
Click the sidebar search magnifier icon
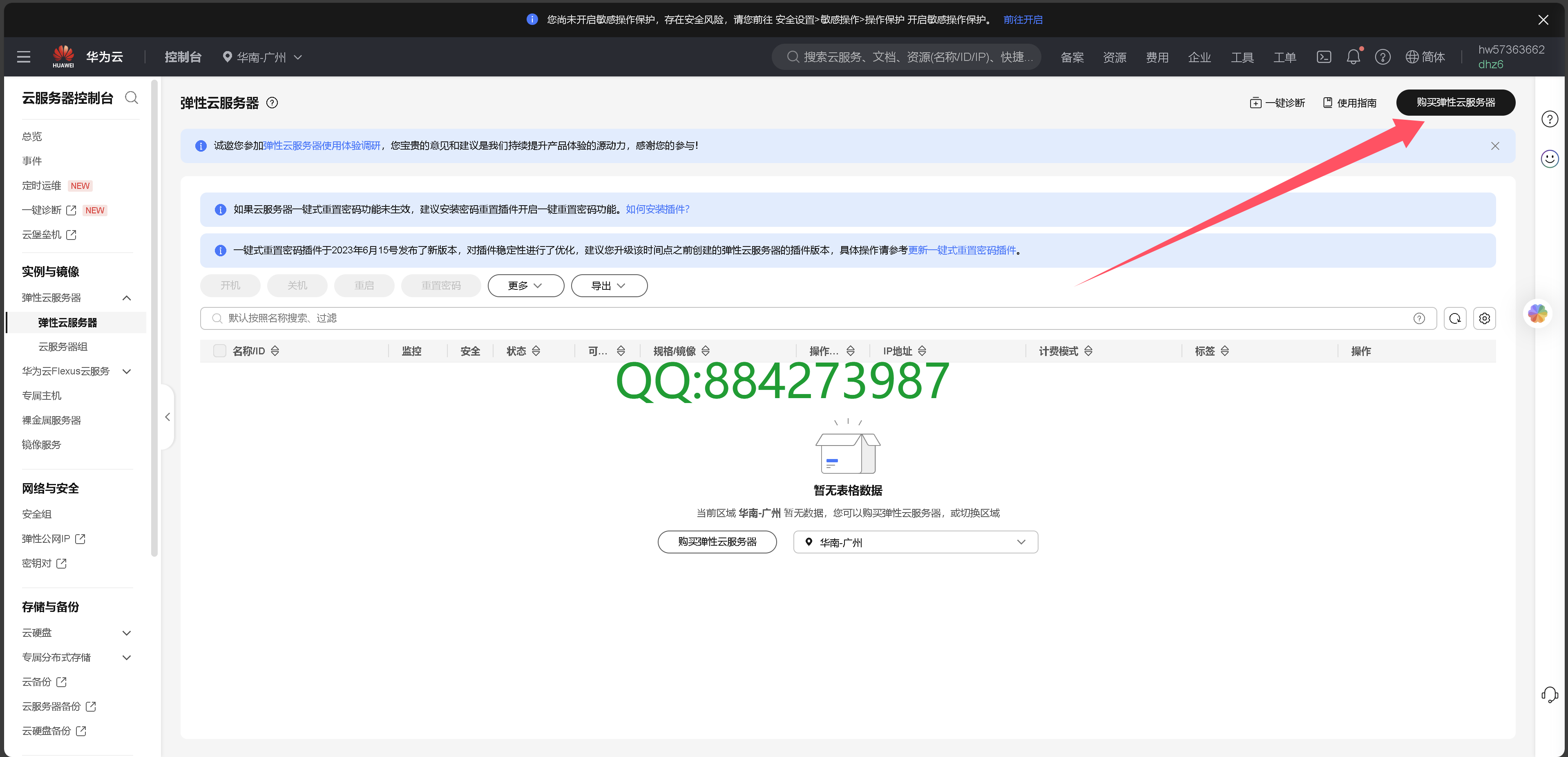click(x=132, y=97)
